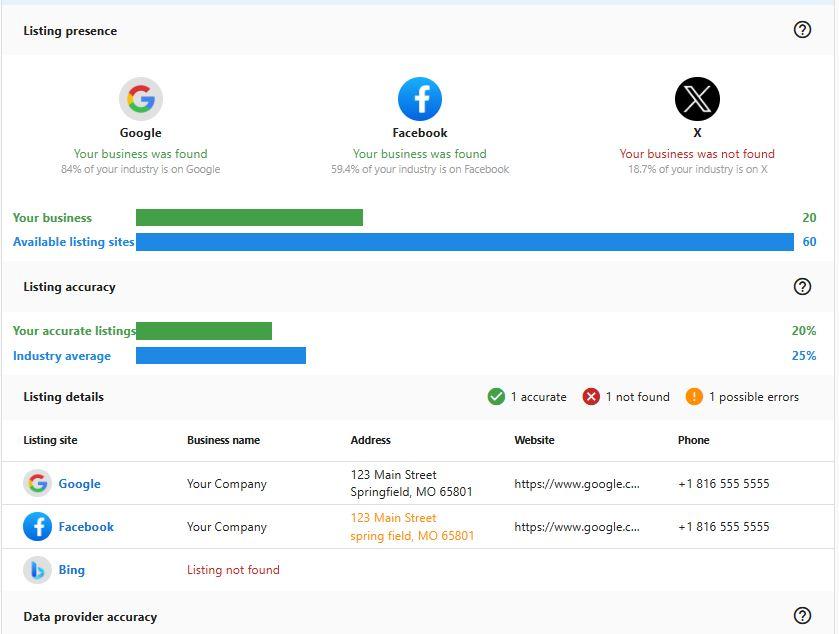
Task: Click the website URL in the Google row
Action: tap(577, 483)
